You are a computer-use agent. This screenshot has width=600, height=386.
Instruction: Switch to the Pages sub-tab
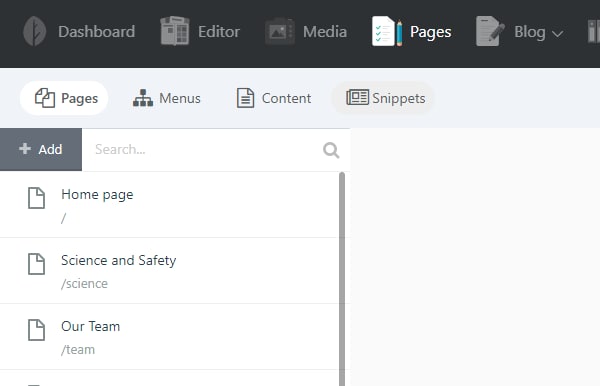(x=64, y=98)
